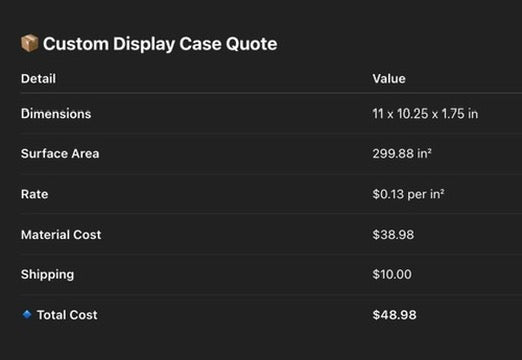Select the Material Cost label
The width and height of the screenshot is (522, 360).
tap(61, 235)
